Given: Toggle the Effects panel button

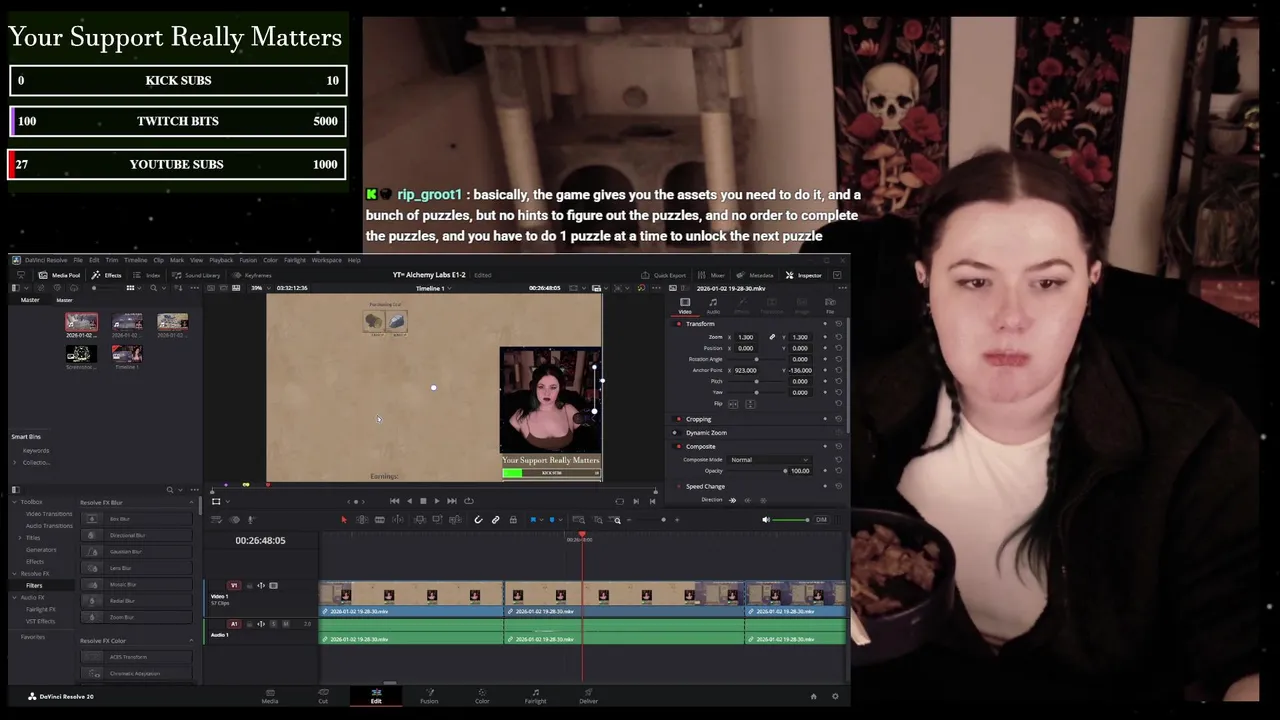Looking at the screenshot, I should tap(106, 275).
